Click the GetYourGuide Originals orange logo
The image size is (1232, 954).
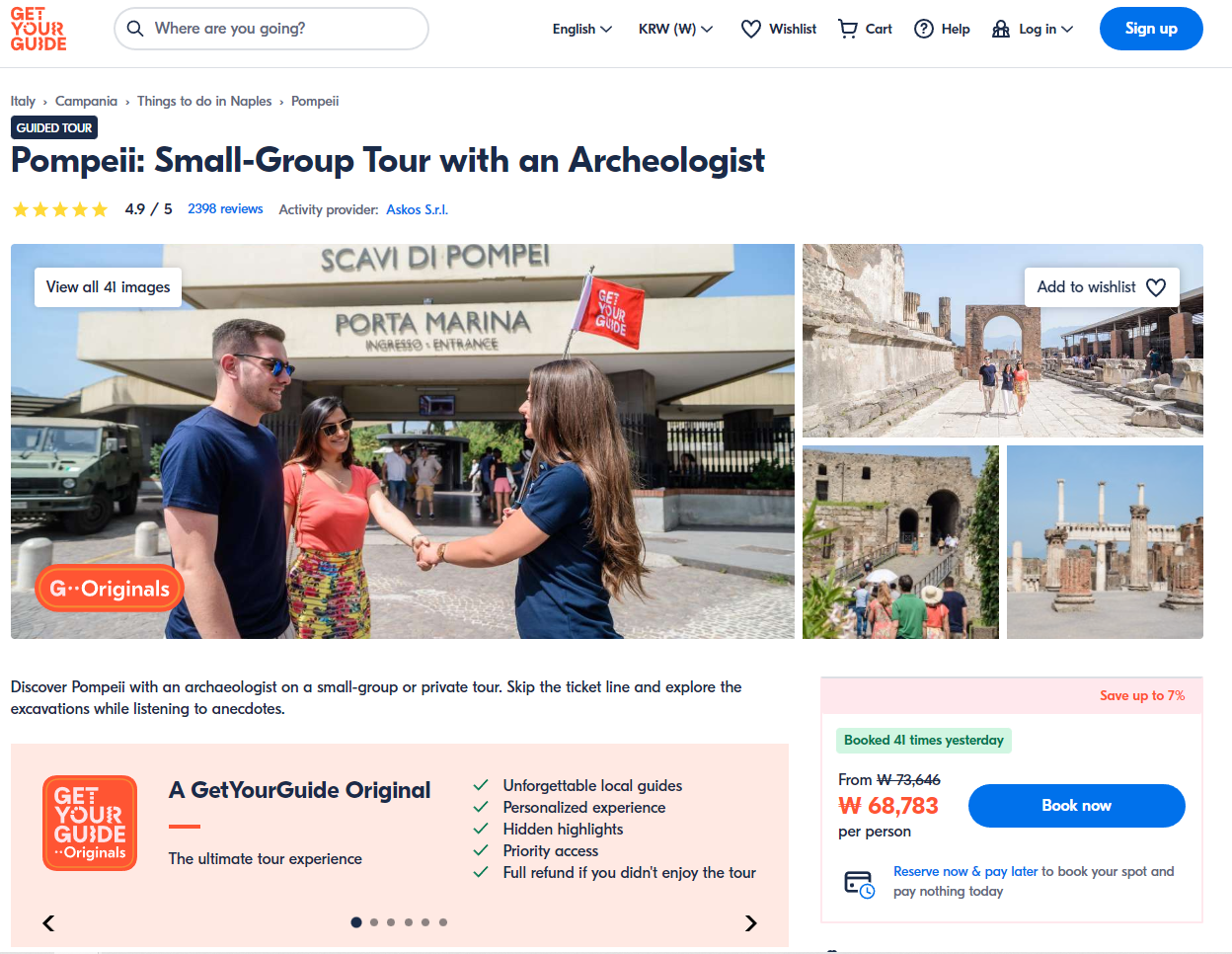tap(90, 824)
